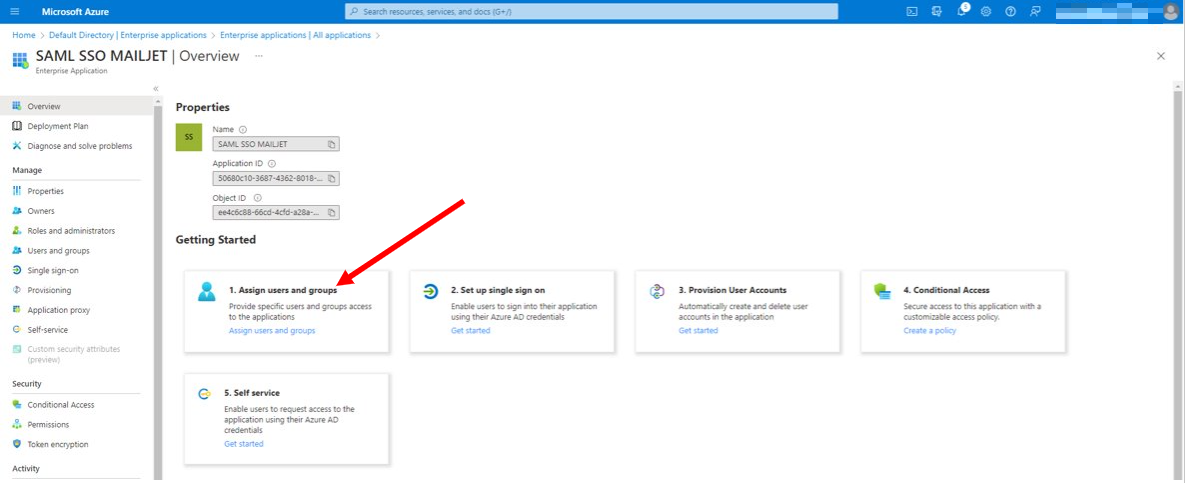The width and height of the screenshot is (1185, 483).
Task: Click the card title '5. Self service'
Action: click(252, 393)
